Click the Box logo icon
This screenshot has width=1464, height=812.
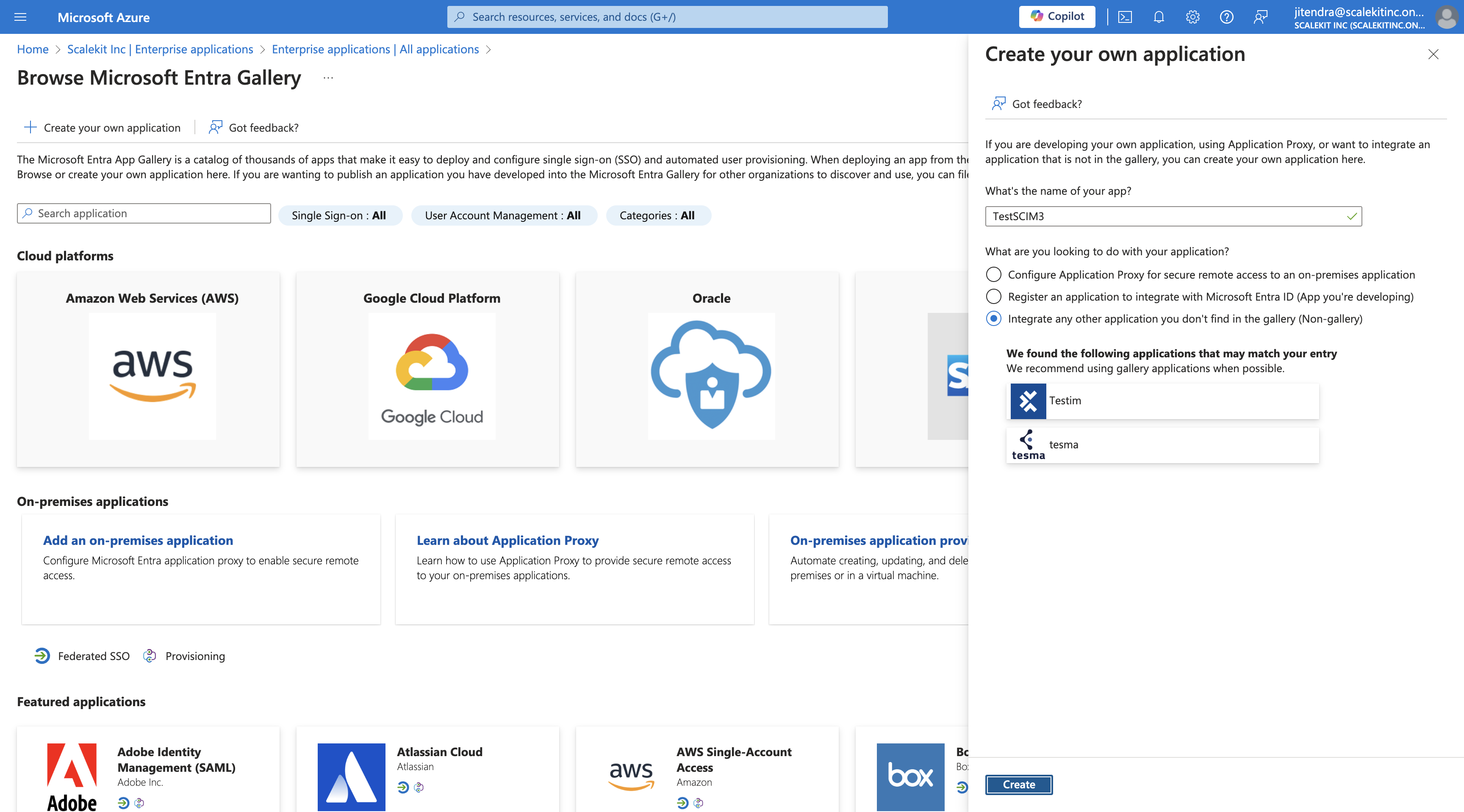coord(910,777)
